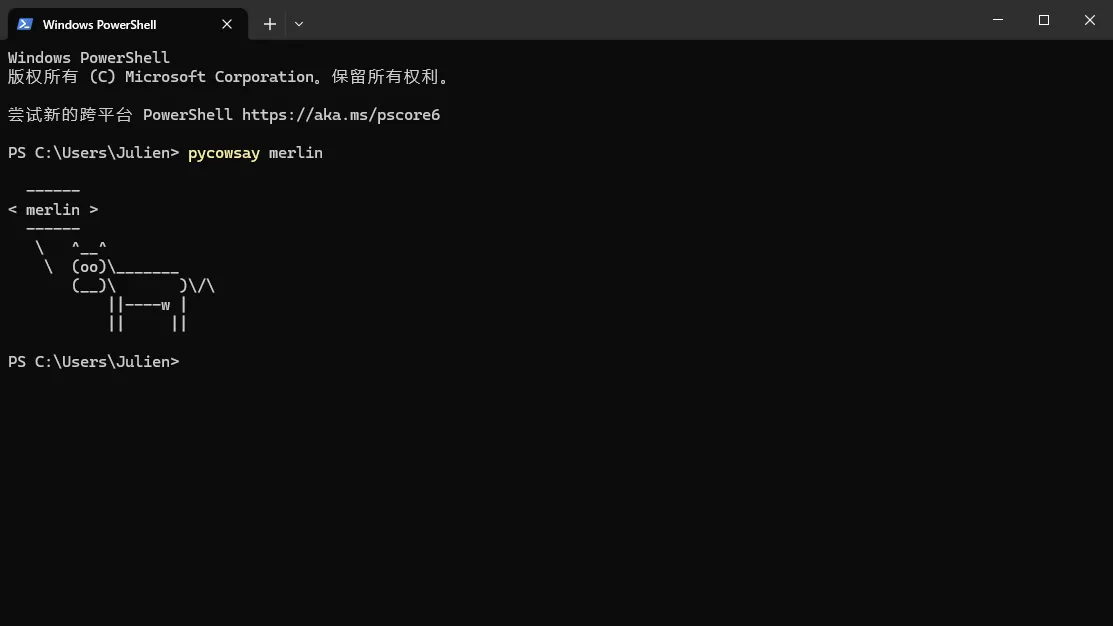Click the last PS C:\Users\Julien> prompt

click(x=93, y=362)
